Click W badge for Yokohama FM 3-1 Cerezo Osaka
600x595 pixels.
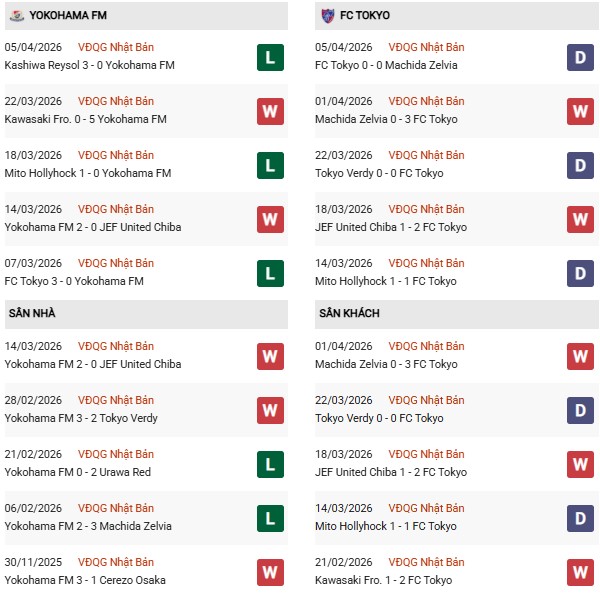tap(269, 572)
